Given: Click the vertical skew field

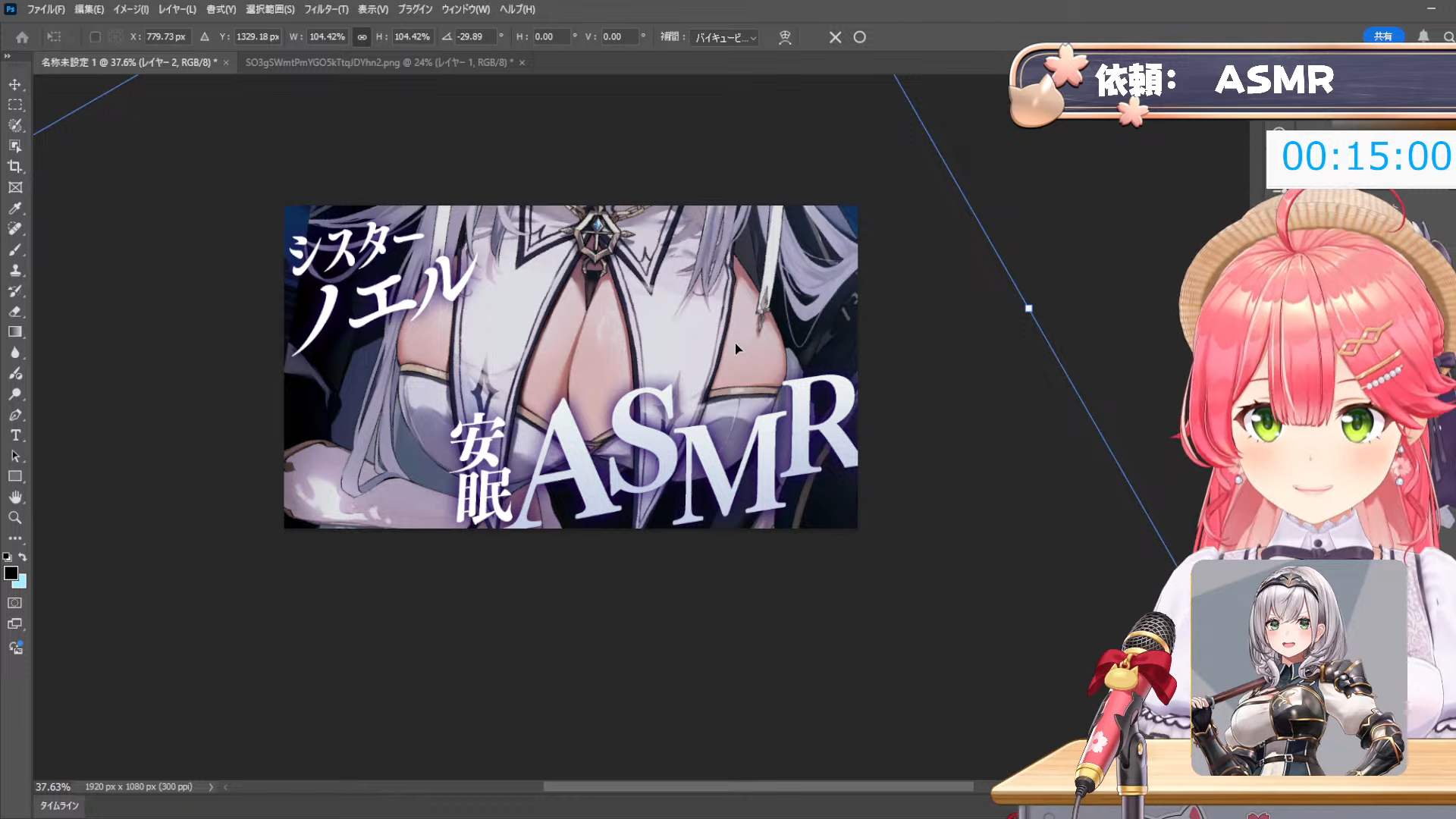Looking at the screenshot, I should pyautogui.click(x=620, y=36).
